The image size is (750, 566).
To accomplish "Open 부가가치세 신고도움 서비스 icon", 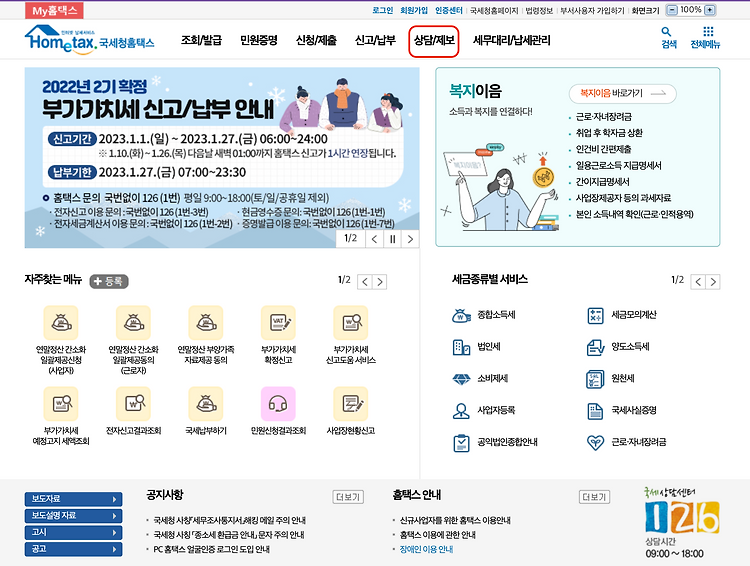I will (x=351, y=322).
